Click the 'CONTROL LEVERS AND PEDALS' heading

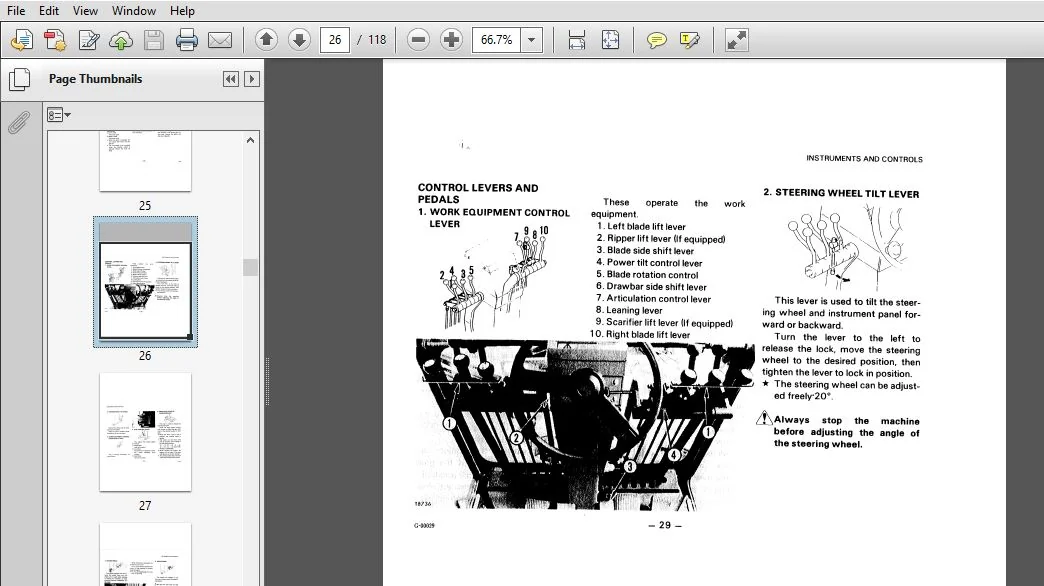[478, 193]
